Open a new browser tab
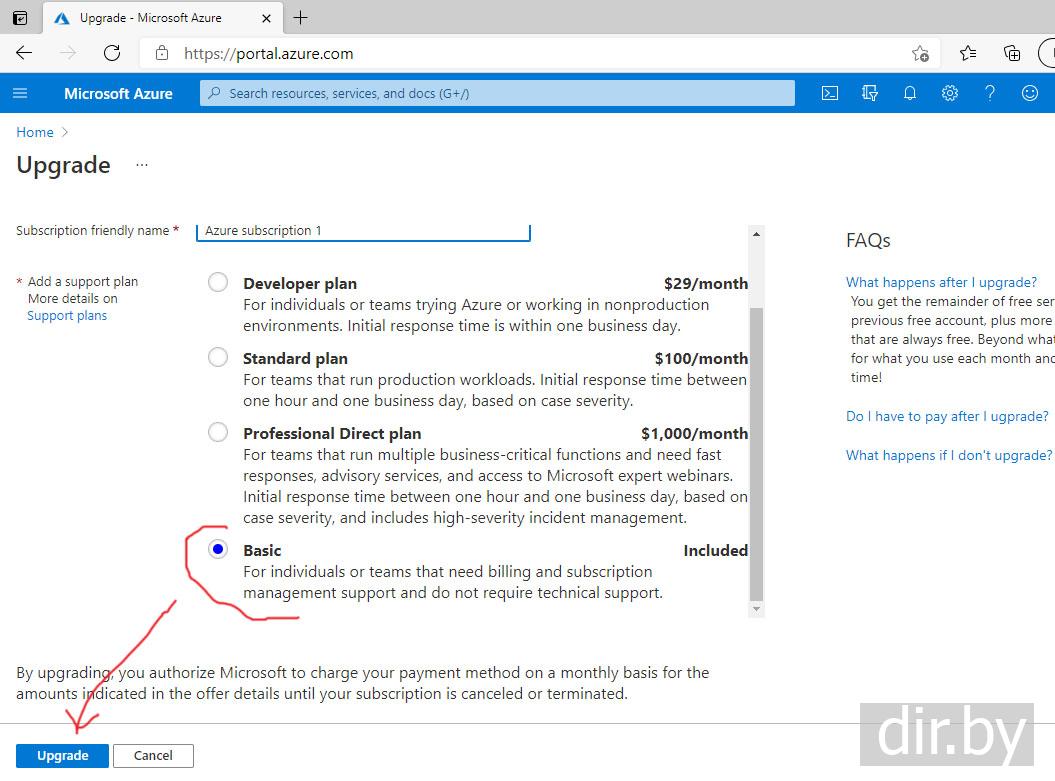This screenshot has width=1055, height=781. point(300,17)
